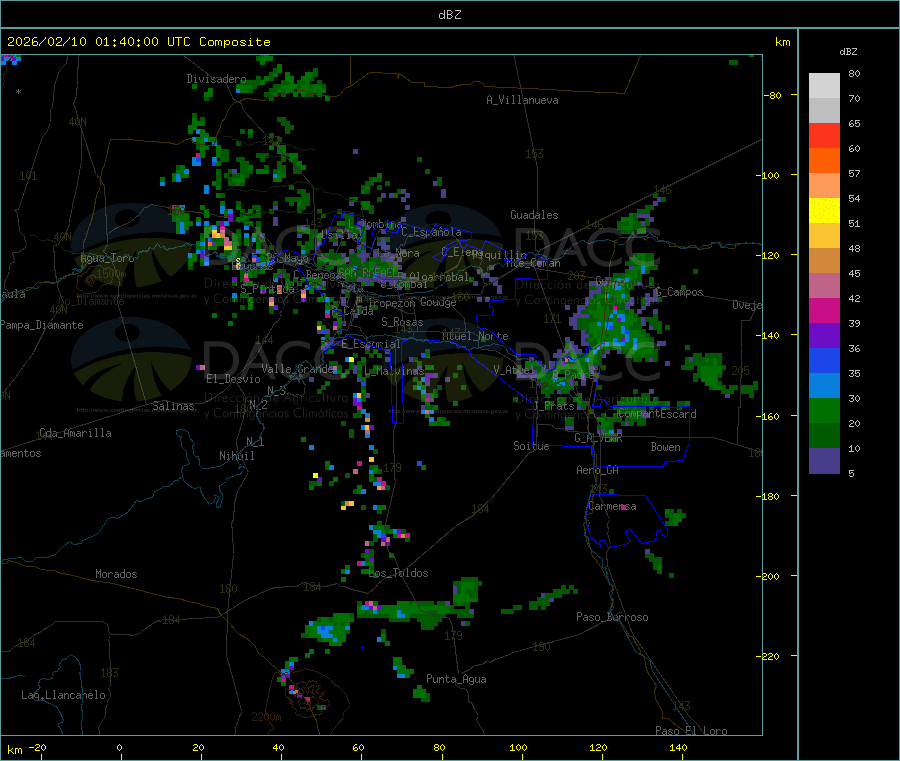Click the Aero_GA map label
Image resolution: width=900 pixels, height=761 pixels.
598,470
